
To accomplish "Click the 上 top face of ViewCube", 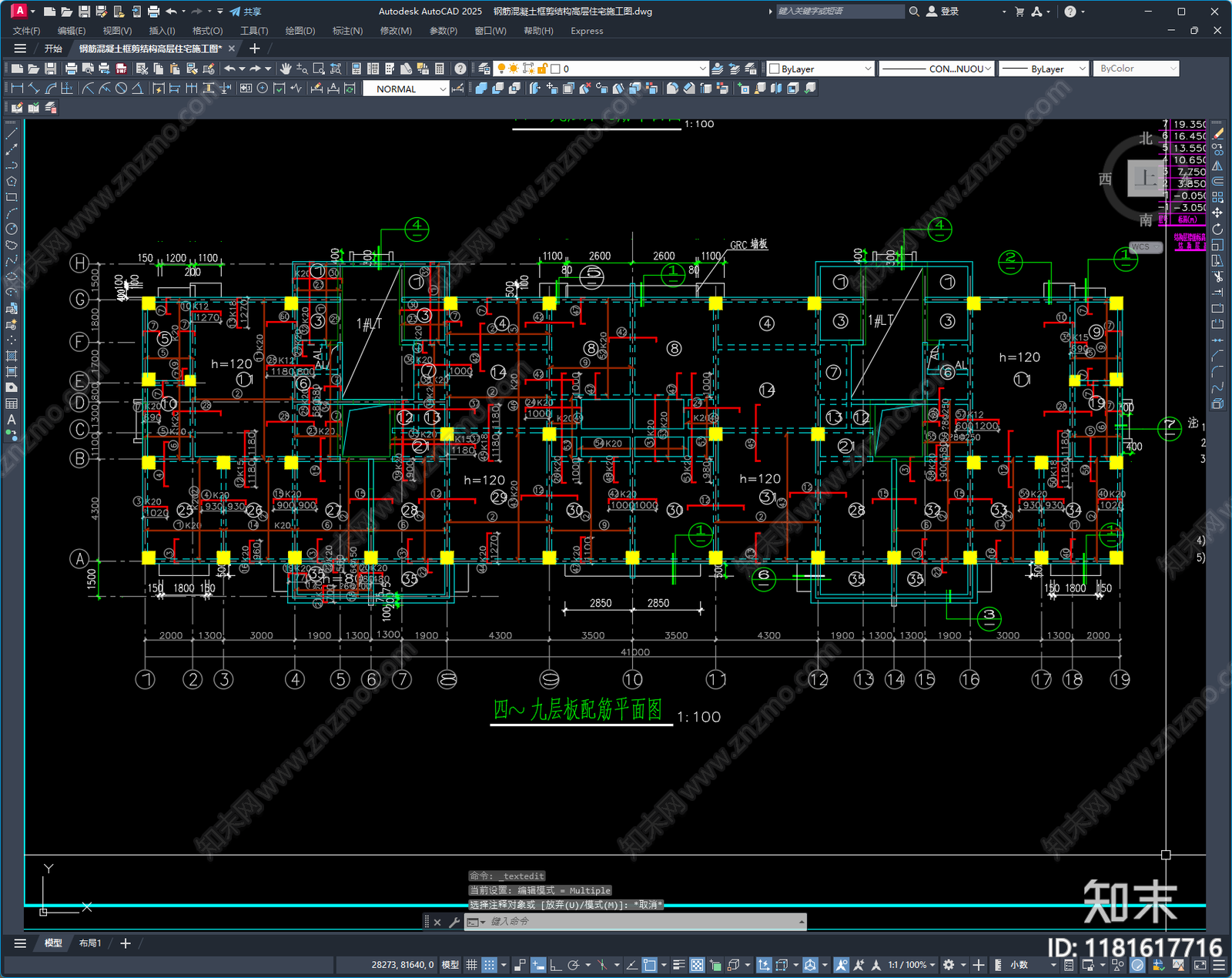I will [1147, 178].
